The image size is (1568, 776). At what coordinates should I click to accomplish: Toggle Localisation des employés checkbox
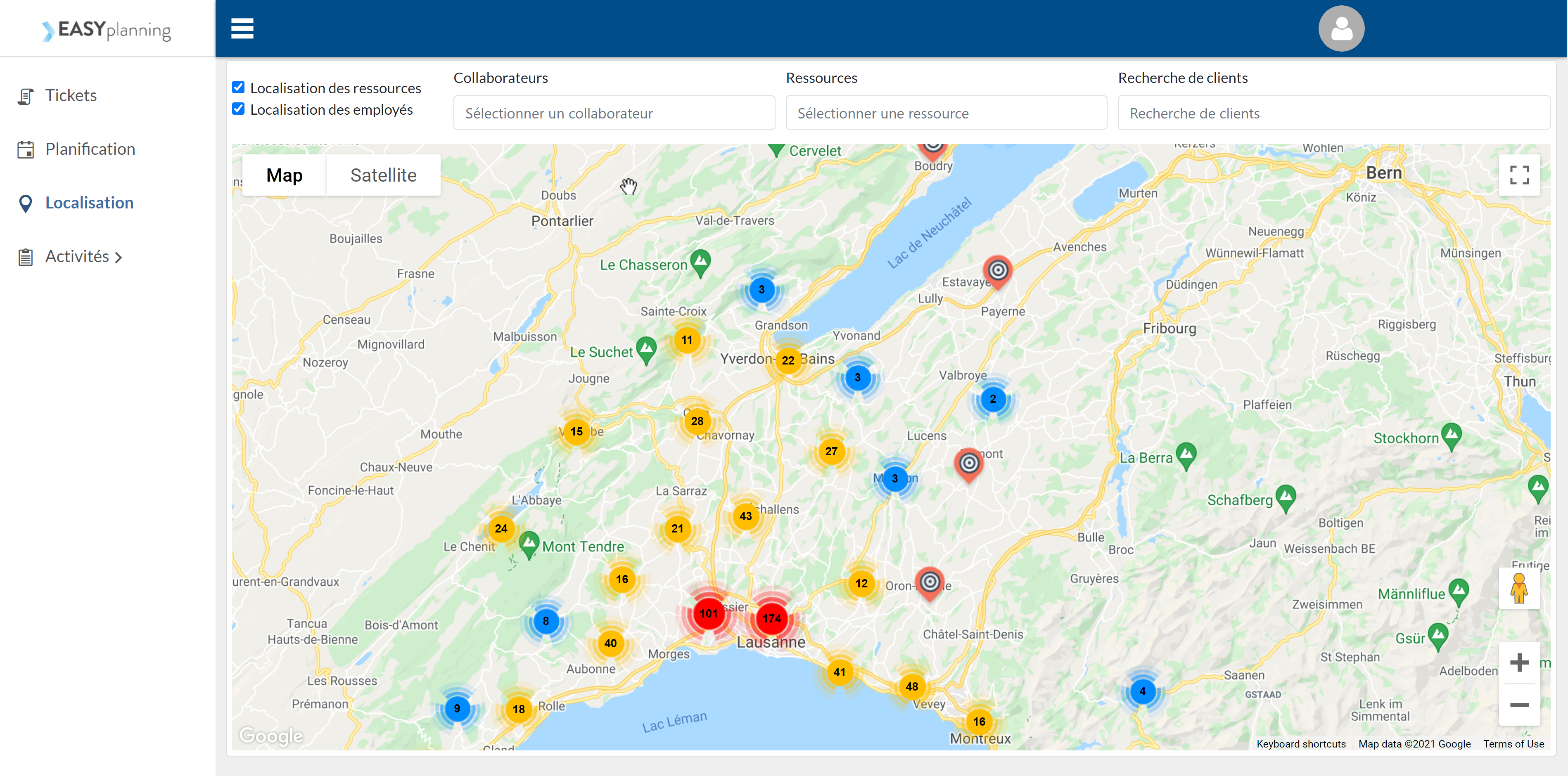click(x=239, y=109)
